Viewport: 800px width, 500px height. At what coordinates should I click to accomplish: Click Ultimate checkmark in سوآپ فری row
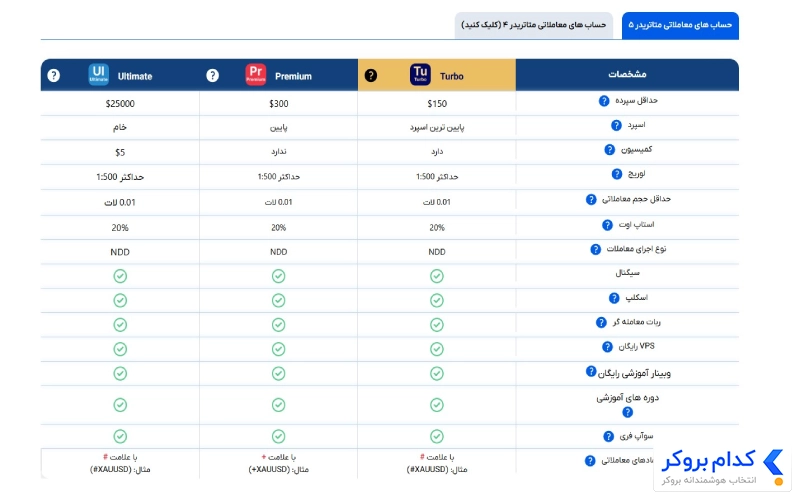click(120, 436)
